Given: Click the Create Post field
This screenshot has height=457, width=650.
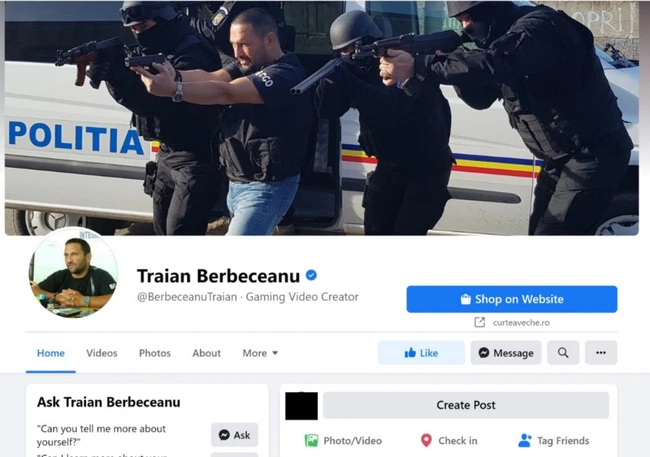Looking at the screenshot, I should pyautogui.click(x=466, y=405).
